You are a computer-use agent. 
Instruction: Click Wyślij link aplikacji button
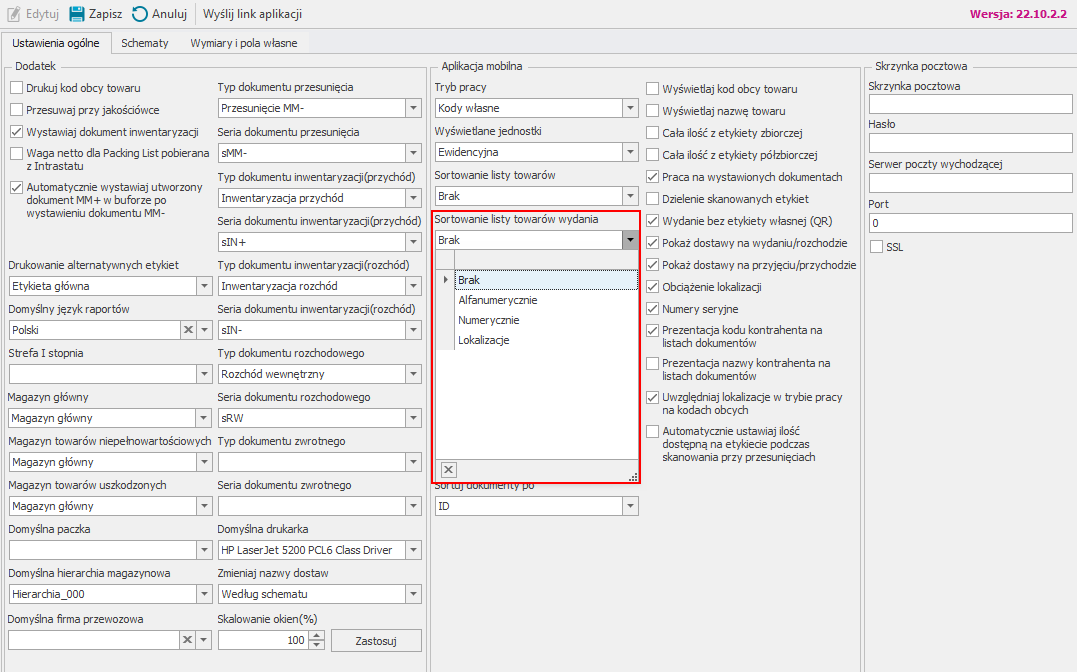click(252, 14)
